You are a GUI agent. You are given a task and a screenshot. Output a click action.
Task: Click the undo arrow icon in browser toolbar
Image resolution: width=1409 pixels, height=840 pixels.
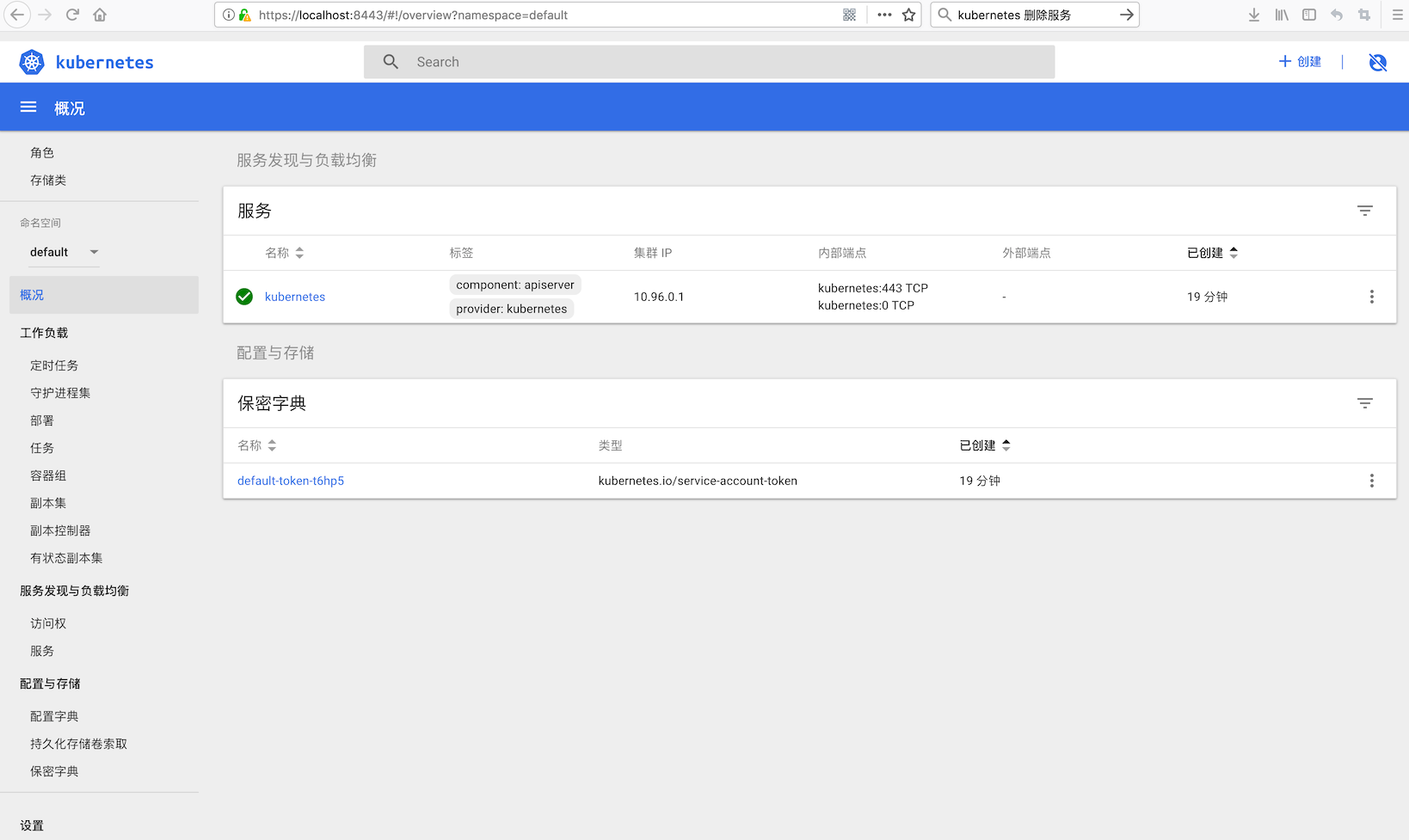click(1337, 15)
